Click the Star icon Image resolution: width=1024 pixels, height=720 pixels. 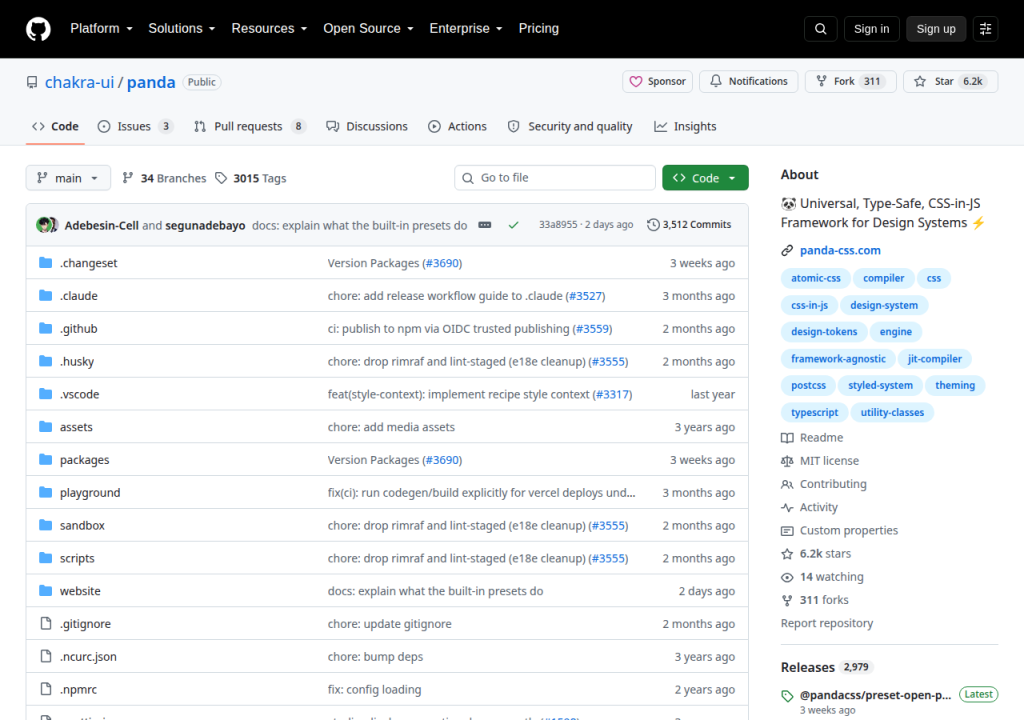[920, 82]
